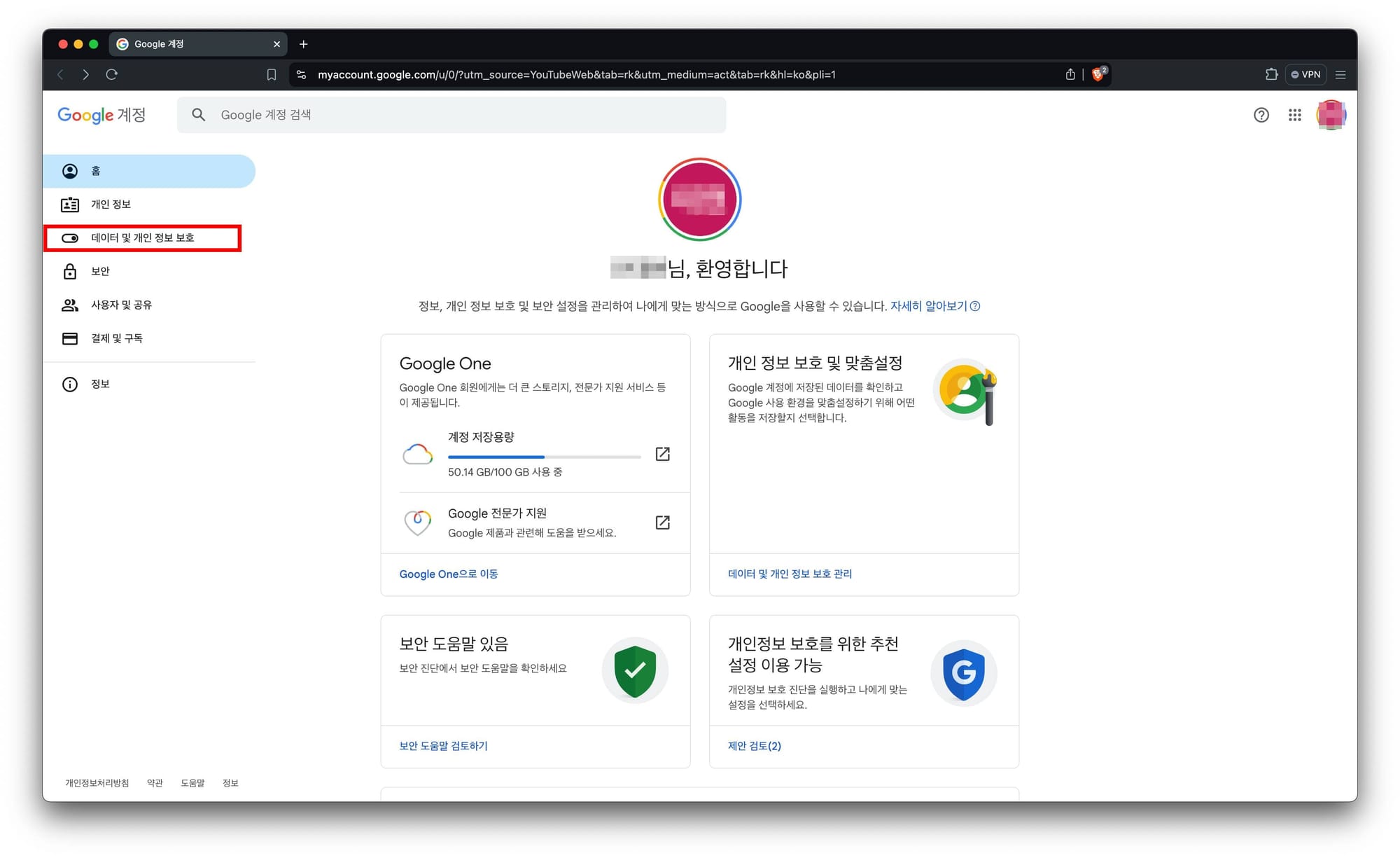Open 사용자 및 공유 in sidebar
The width and height of the screenshot is (1400, 858).
pos(149,305)
